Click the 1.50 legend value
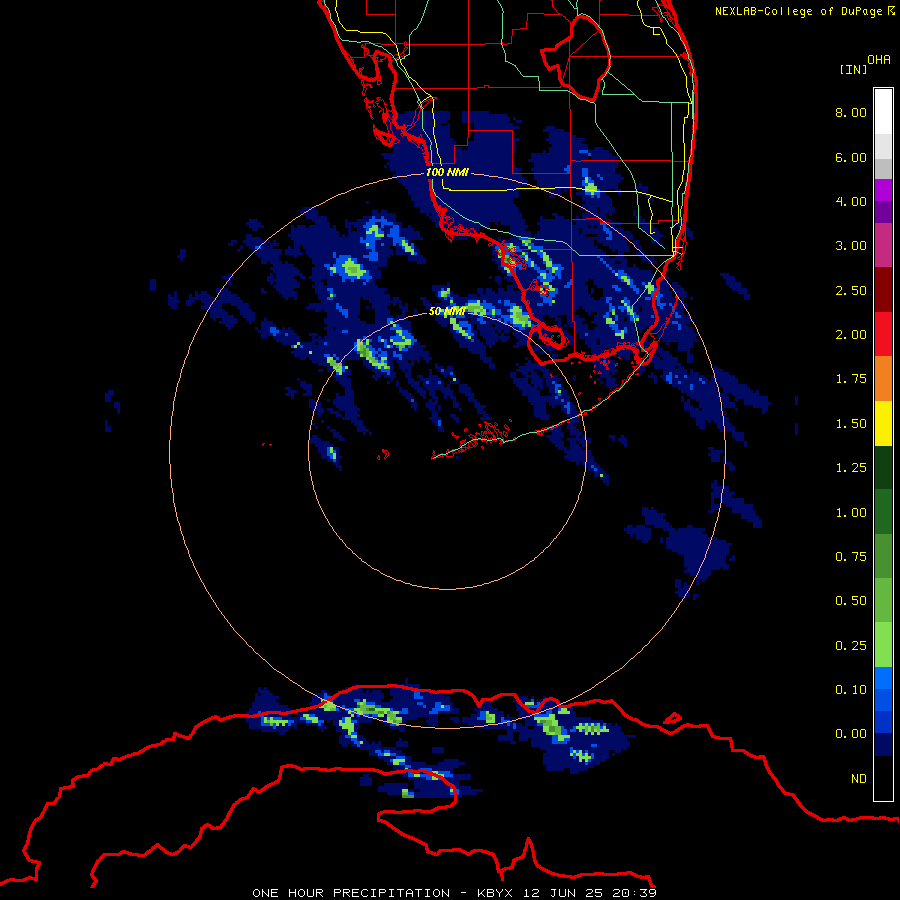The image size is (900, 900). (851, 424)
